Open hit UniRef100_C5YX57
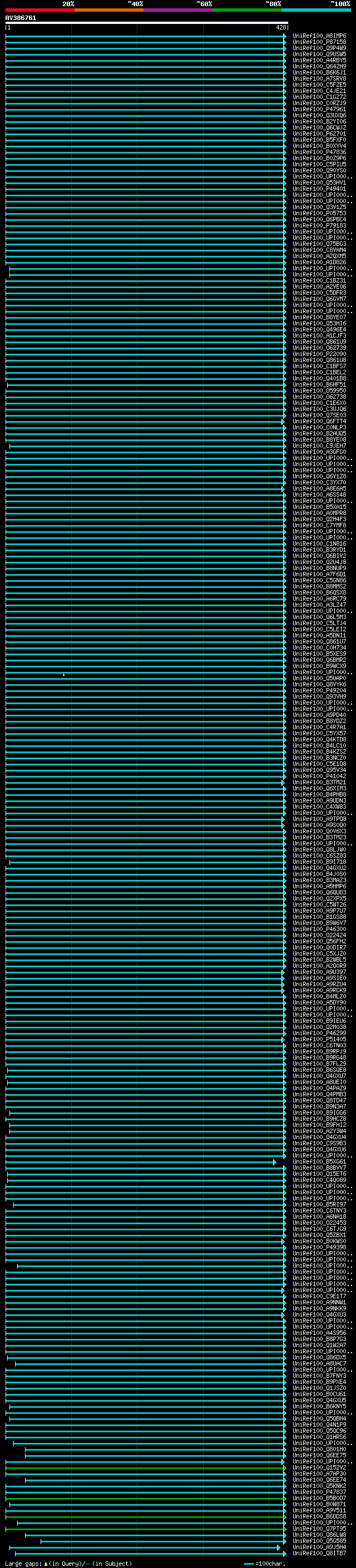 pyautogui.click(x=319, y=734)
